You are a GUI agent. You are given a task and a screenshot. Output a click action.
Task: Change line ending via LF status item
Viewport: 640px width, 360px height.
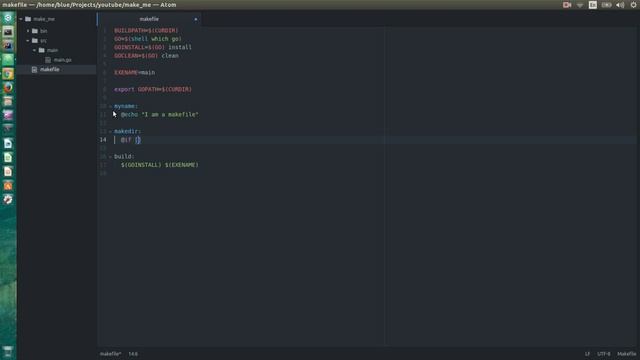click(587, 354)
